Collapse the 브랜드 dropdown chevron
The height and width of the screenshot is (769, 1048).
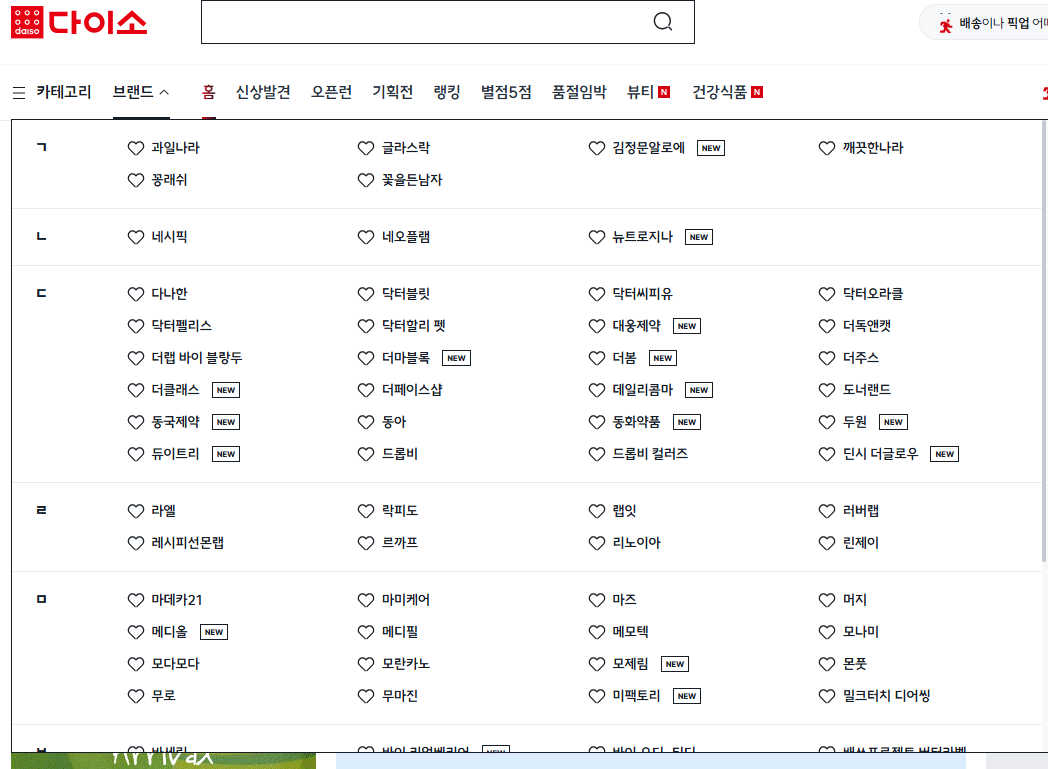coord(164,92)
